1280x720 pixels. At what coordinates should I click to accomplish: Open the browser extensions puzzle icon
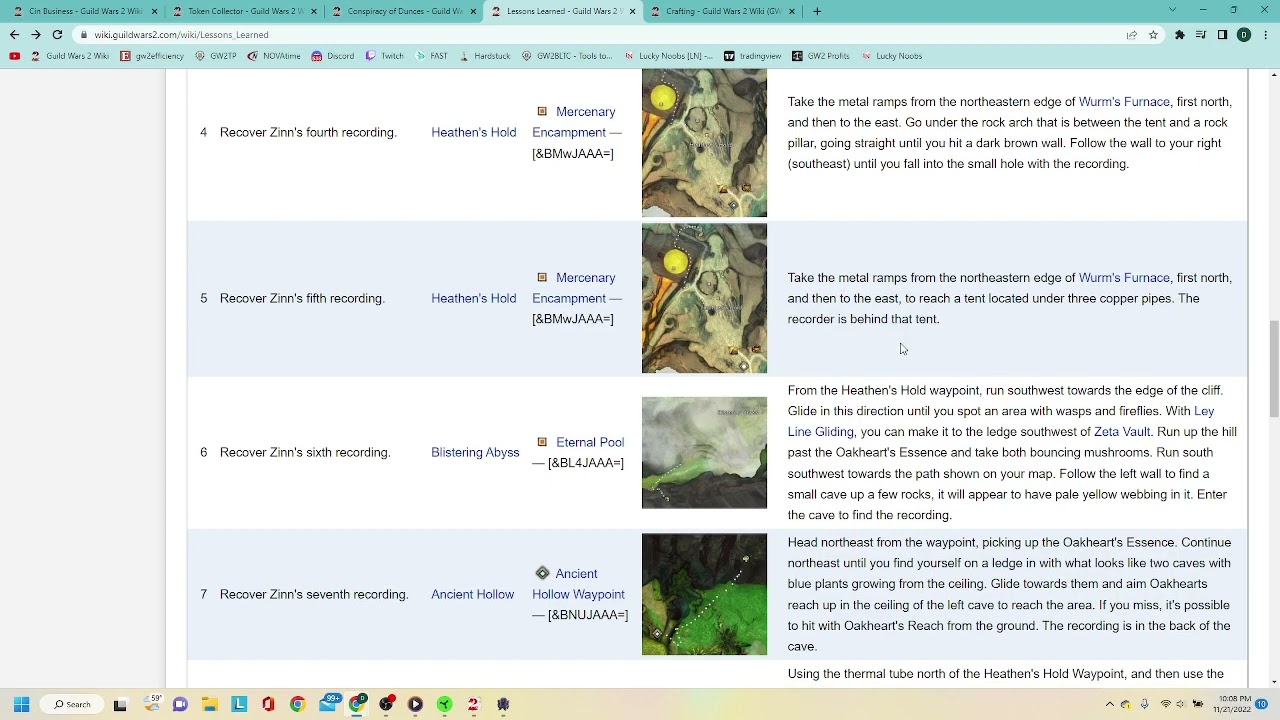[x=1180, y=35]
